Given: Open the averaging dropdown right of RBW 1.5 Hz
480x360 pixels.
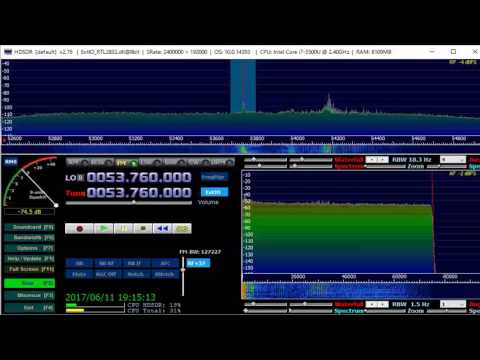Looking at the screenshot, I should tap(453, 304).
